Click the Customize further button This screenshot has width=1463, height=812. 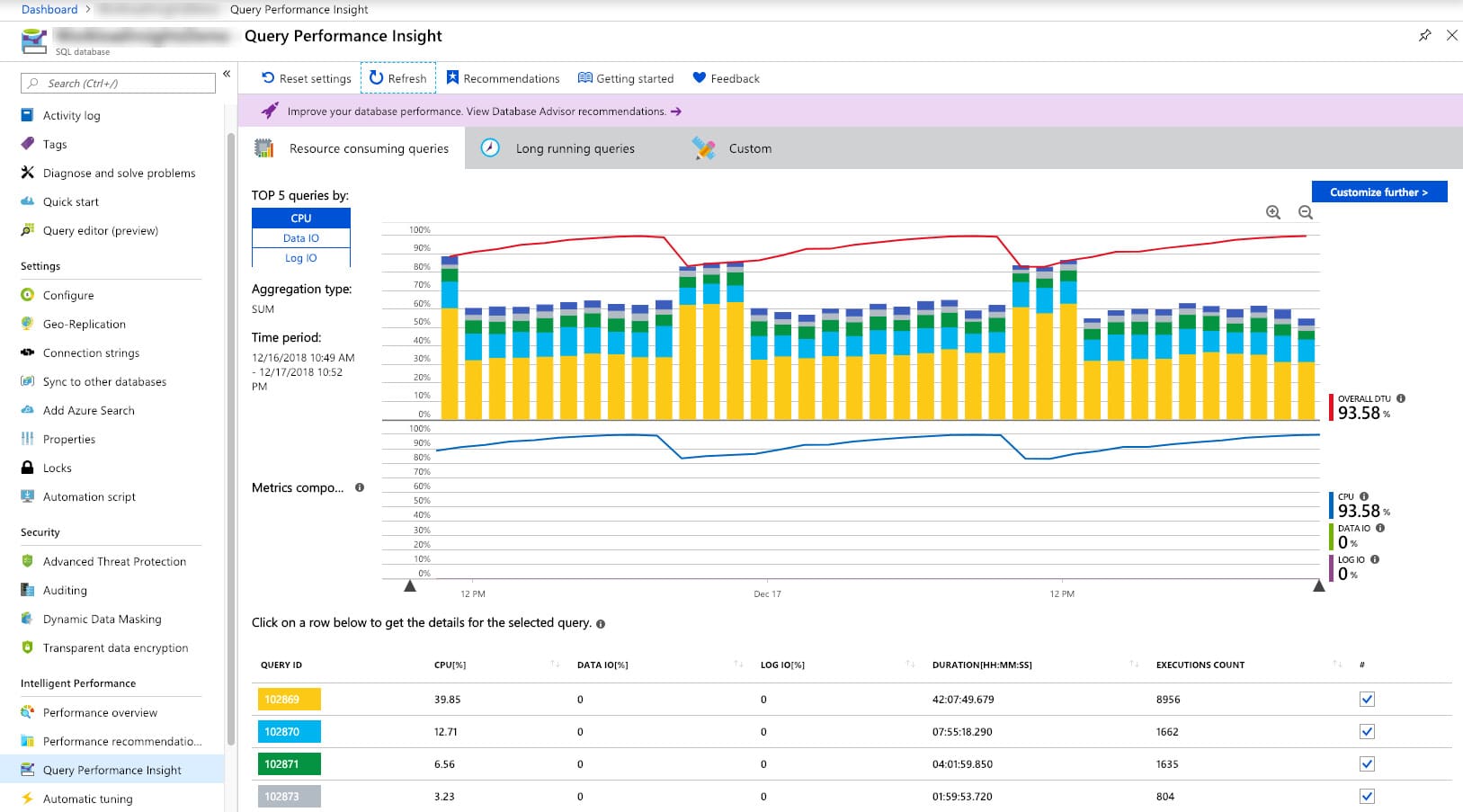[x=1379, y=192]
